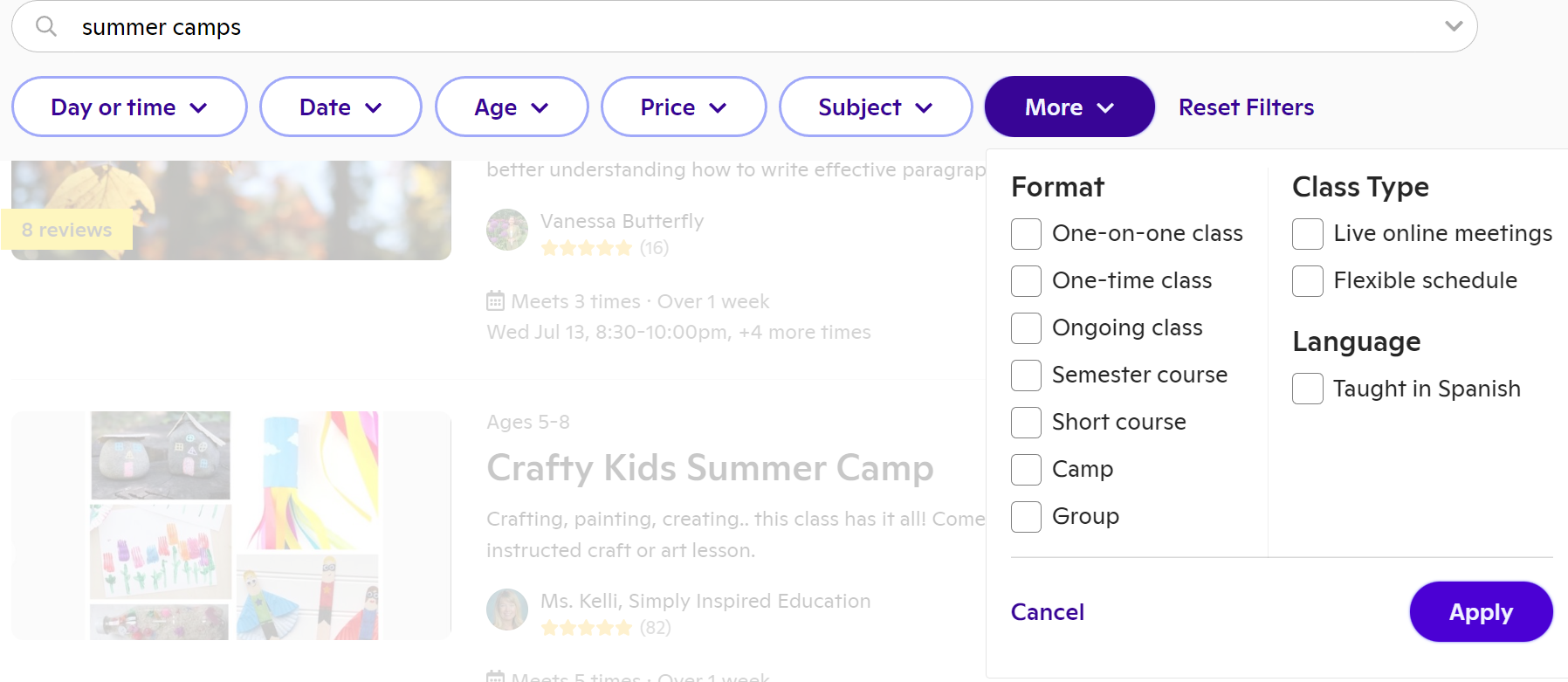The height and width of the screenshot is (682, 1568).
Task: Click the Reset Filters link
Action: click(x=1246, y=107)
